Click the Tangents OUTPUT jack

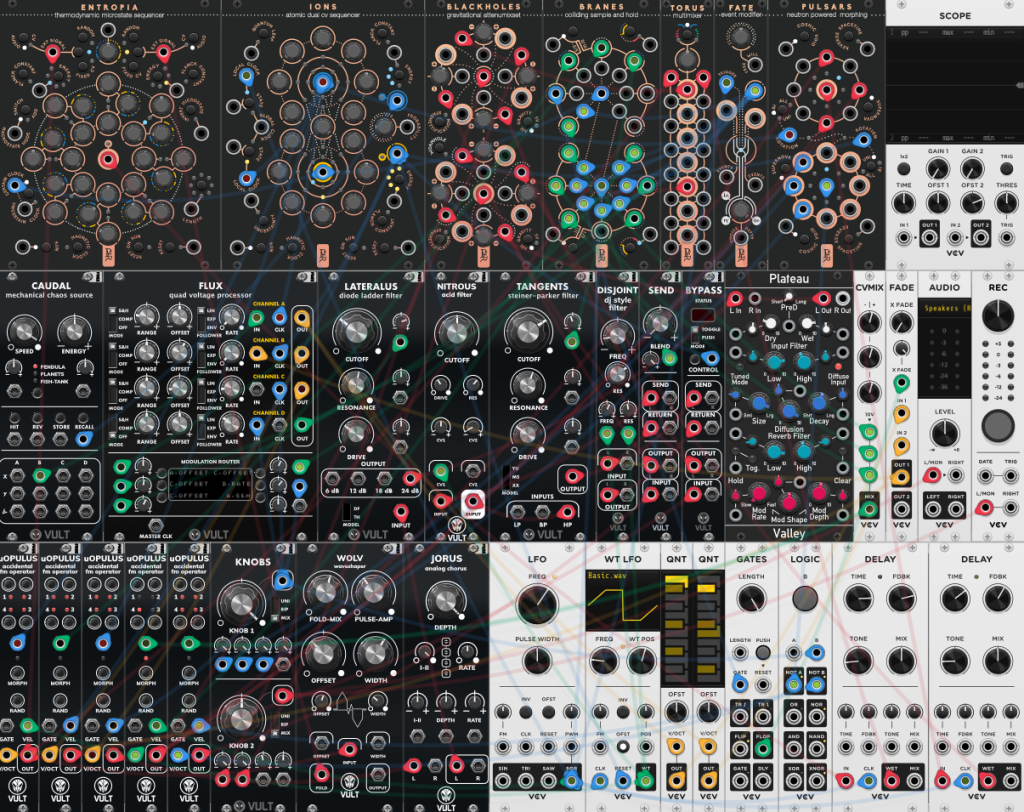tap(573, 476)
